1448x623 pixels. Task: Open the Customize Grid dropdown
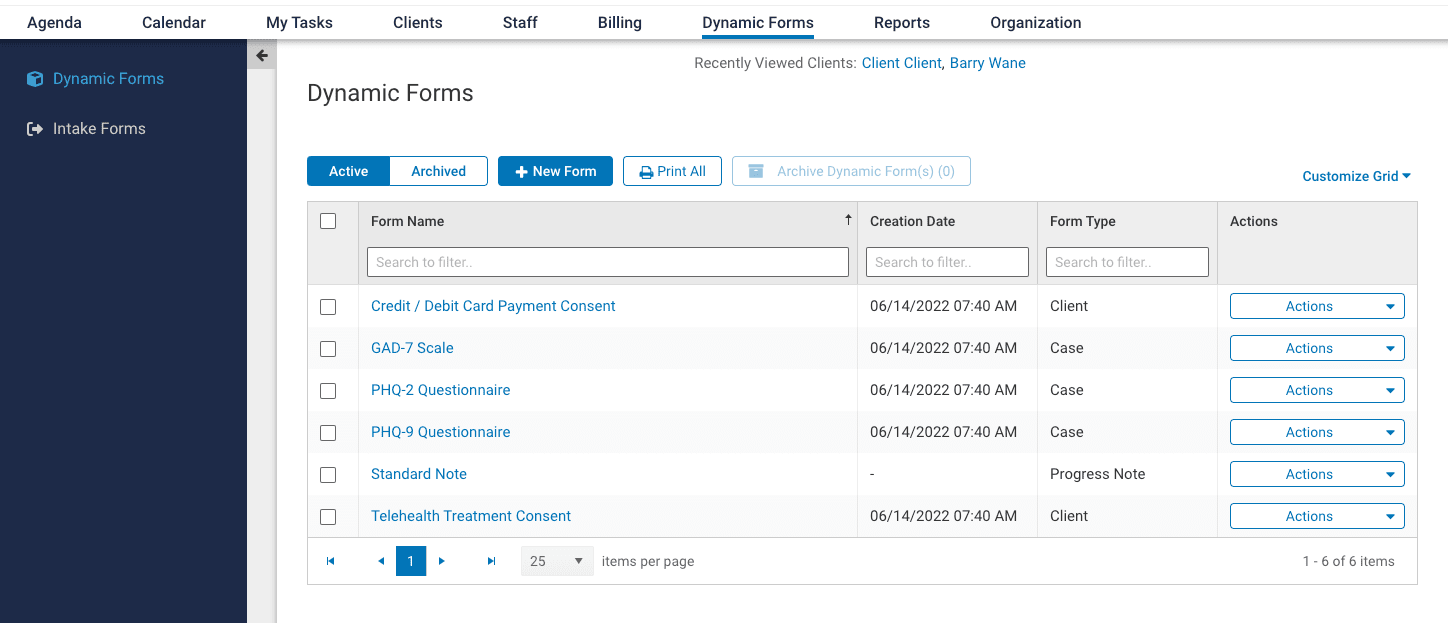pyautogui.click(x=1355, y=176)
